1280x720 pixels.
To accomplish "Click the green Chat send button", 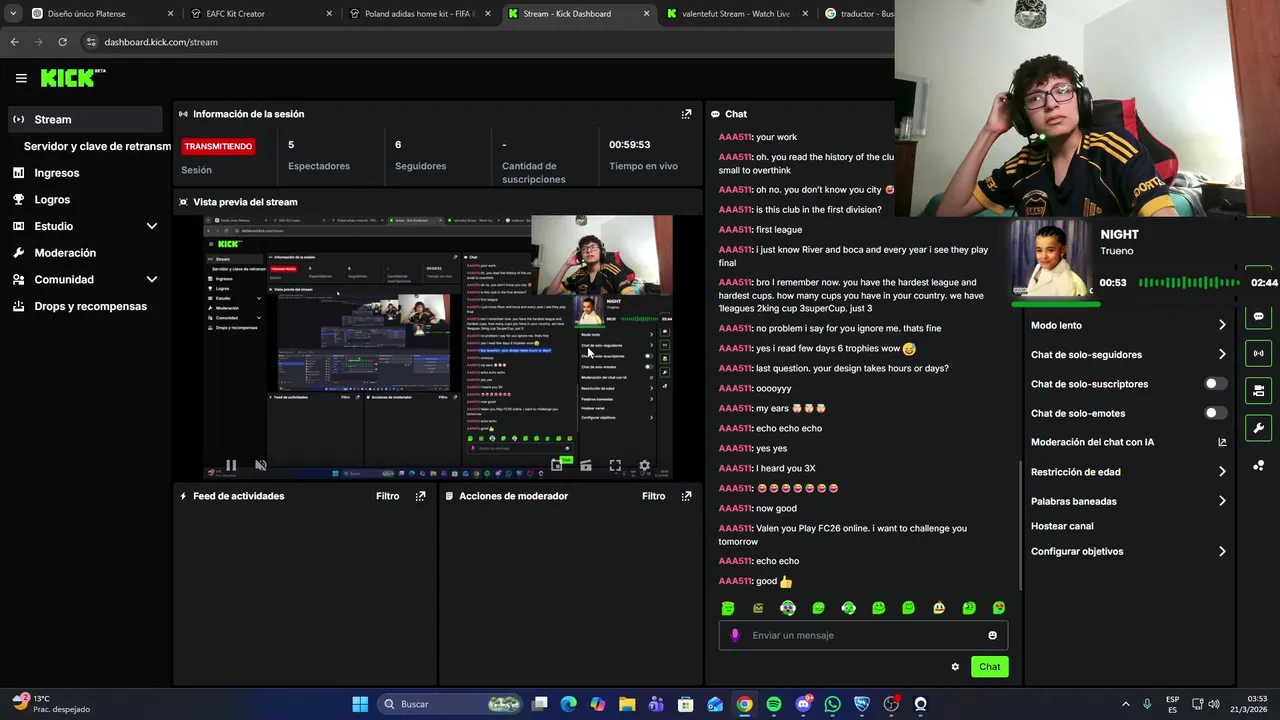I will pos(989,667).
